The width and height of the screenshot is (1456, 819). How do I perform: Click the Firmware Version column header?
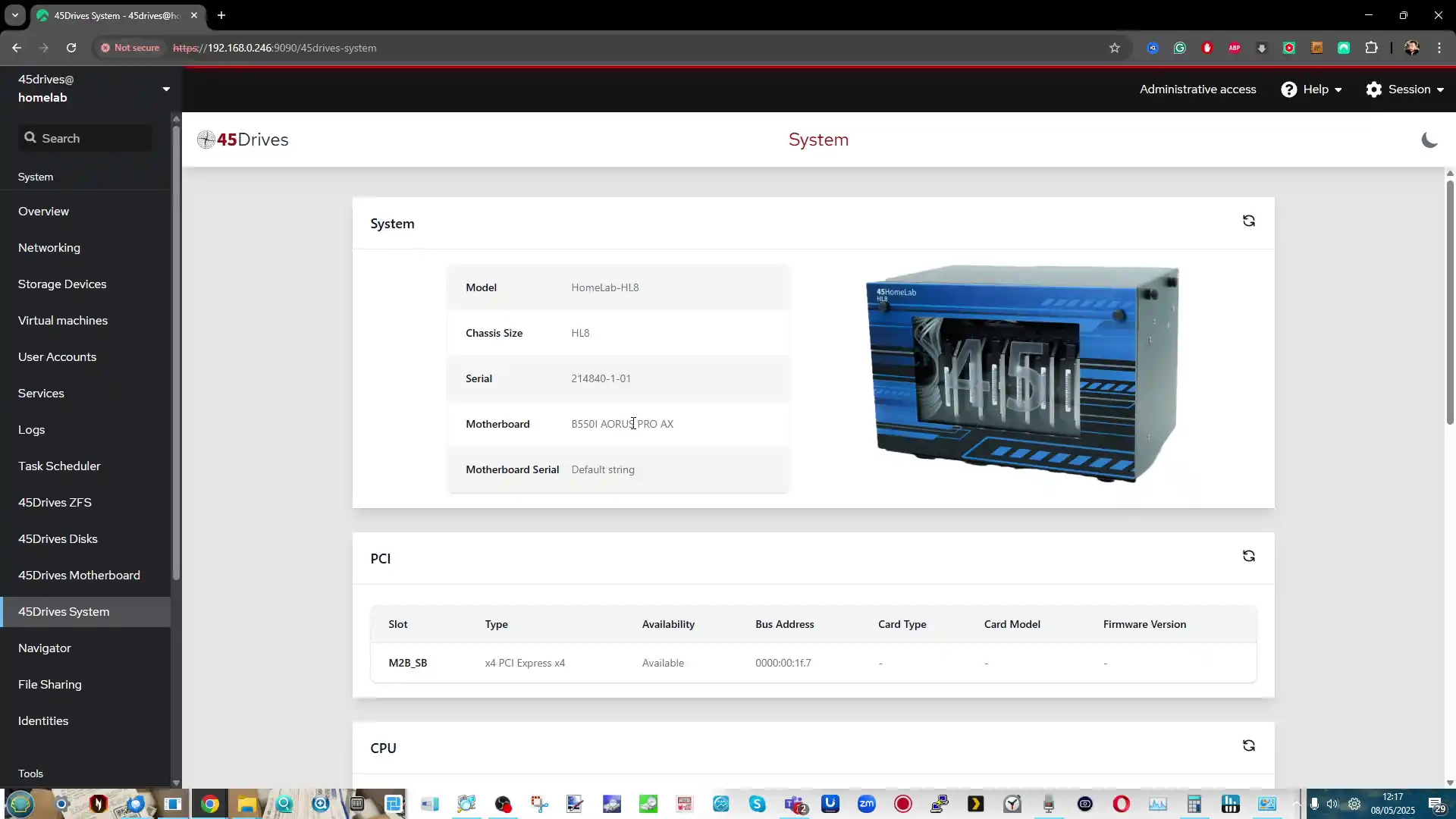(x=1144, y=624)
